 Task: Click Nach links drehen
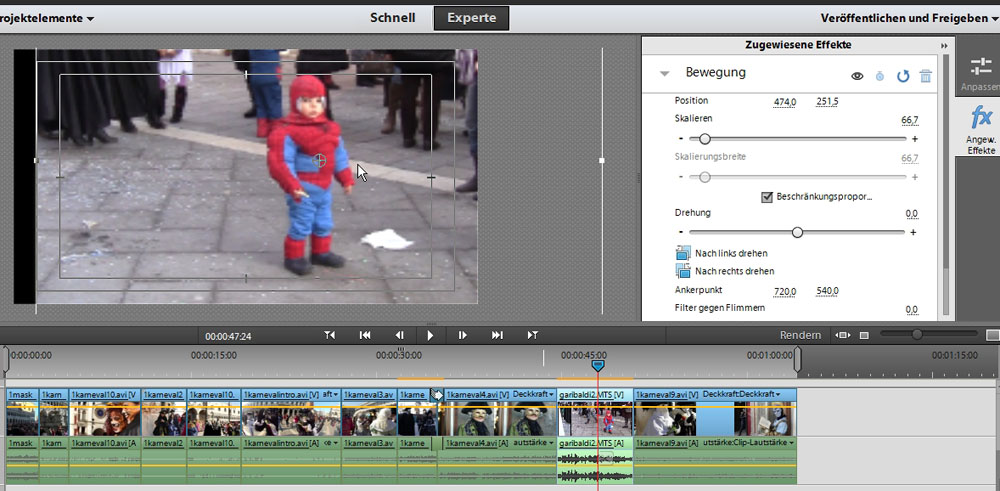pyautogui.click(x=721, y=253)
